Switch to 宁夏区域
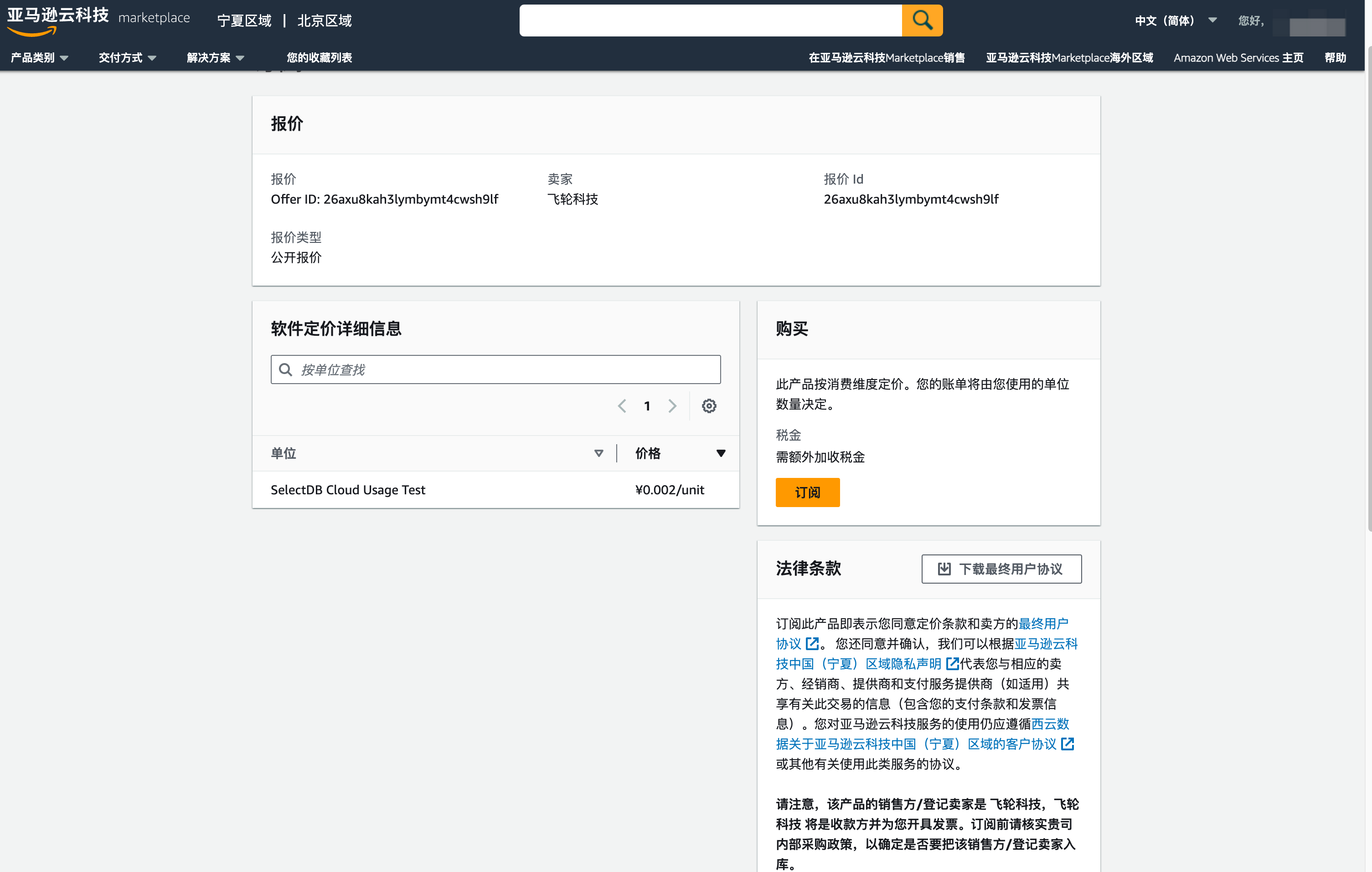This screenshot has height=872, width=1372. pyautogui.click(x=244, y=21)
